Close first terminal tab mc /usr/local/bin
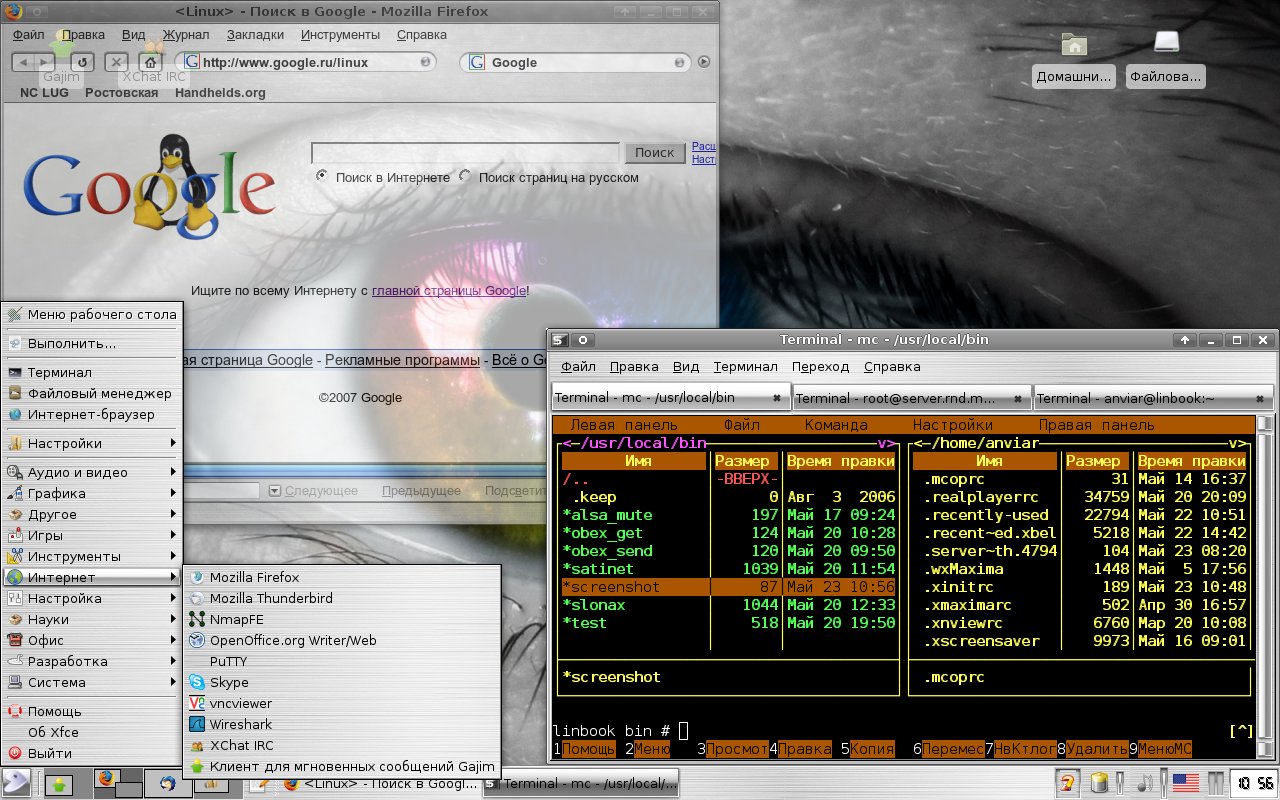The height and width of the screenshot is (800, 1280). coord(777,398)
